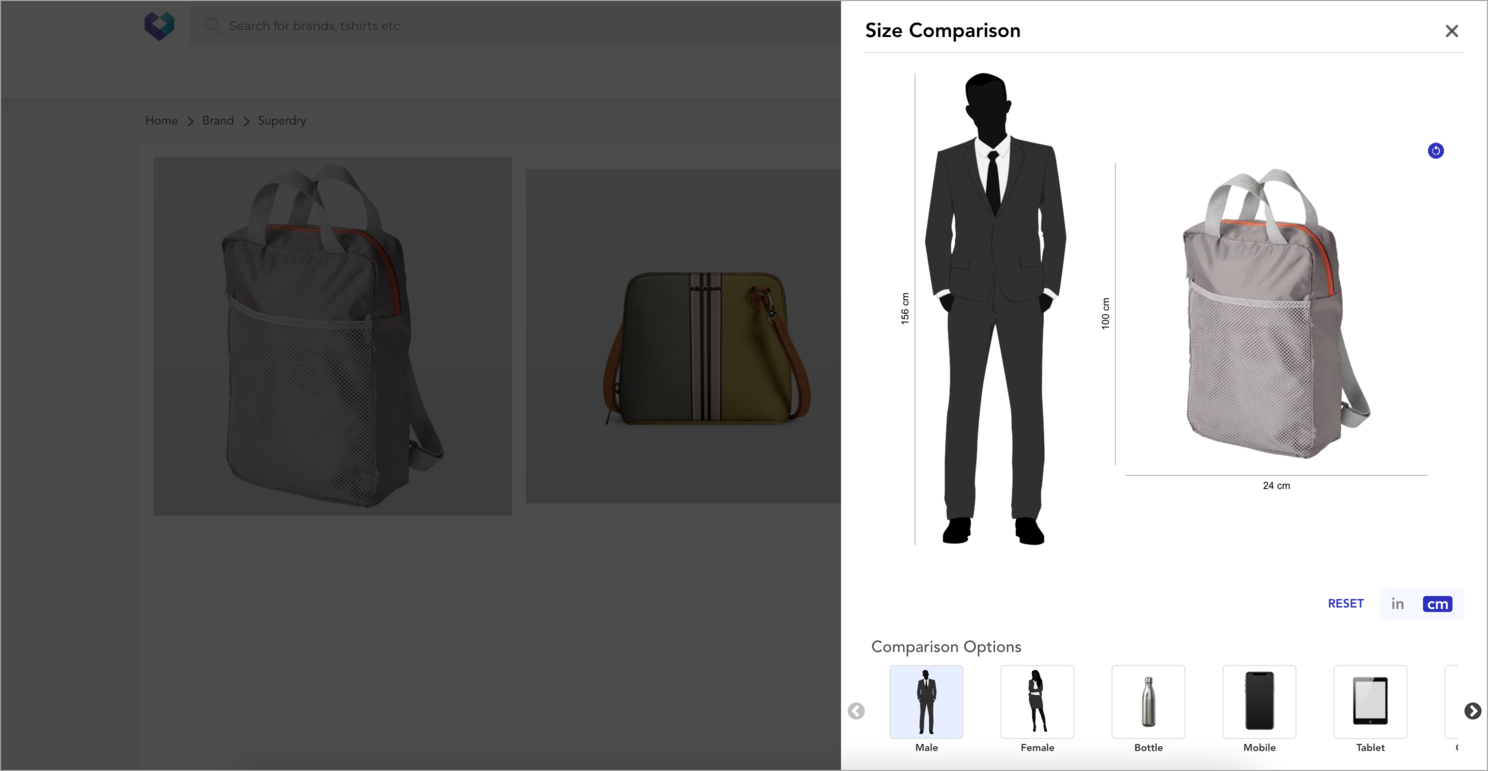Click the search magnifier icon

[x=212, y=26]
